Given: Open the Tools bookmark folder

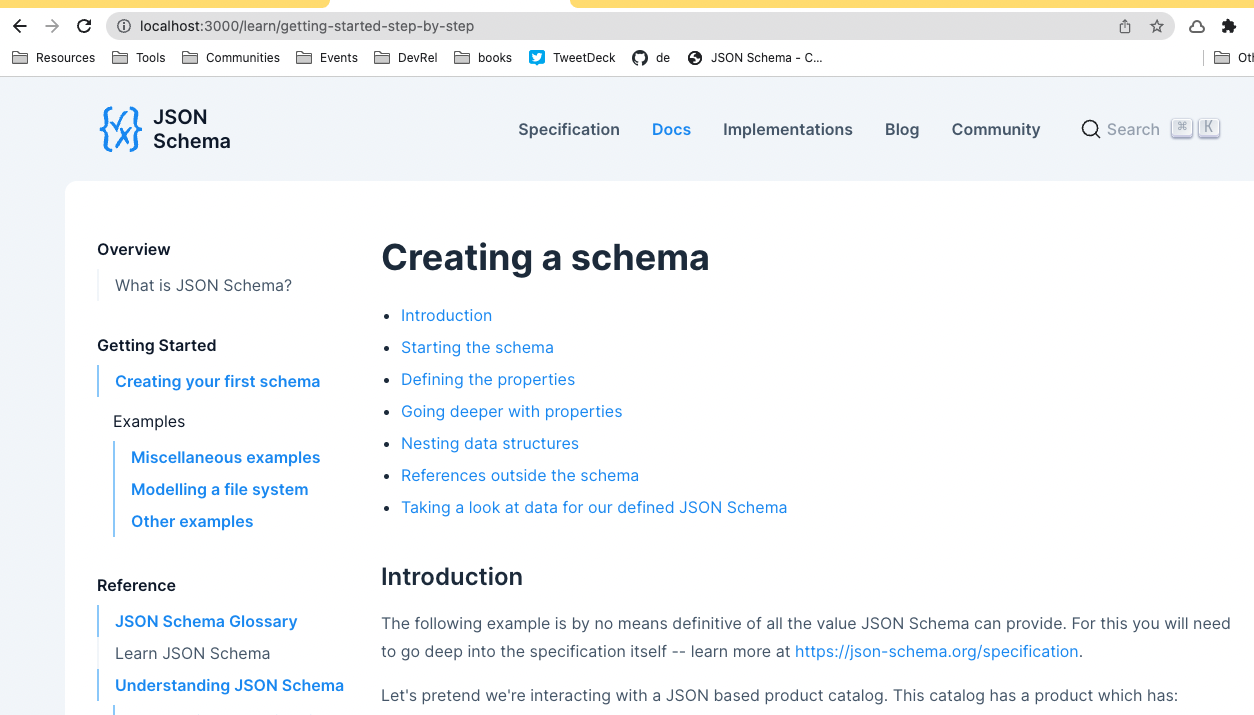Looking at the screenshot, I should click(138, 57).
